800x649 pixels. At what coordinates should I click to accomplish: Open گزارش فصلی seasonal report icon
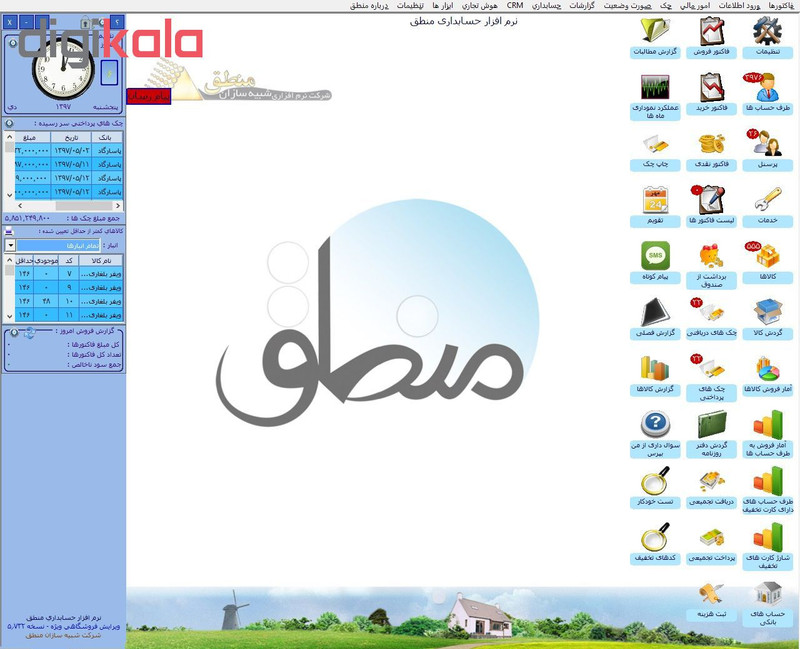tap(655, 312)
